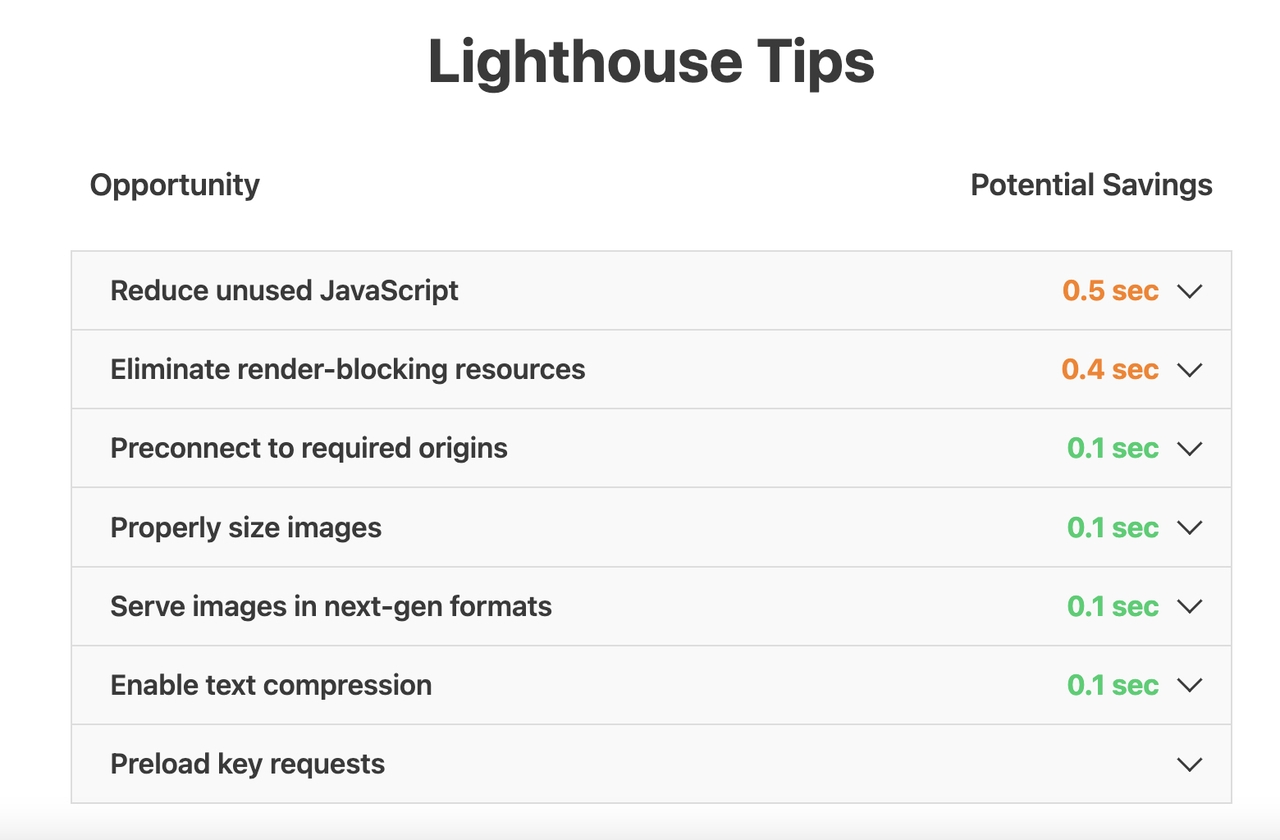Expand the Preload key requests chevron
Image resolution: width=1280 pixels, height=840 pixels.
(x=1189, y=765)
